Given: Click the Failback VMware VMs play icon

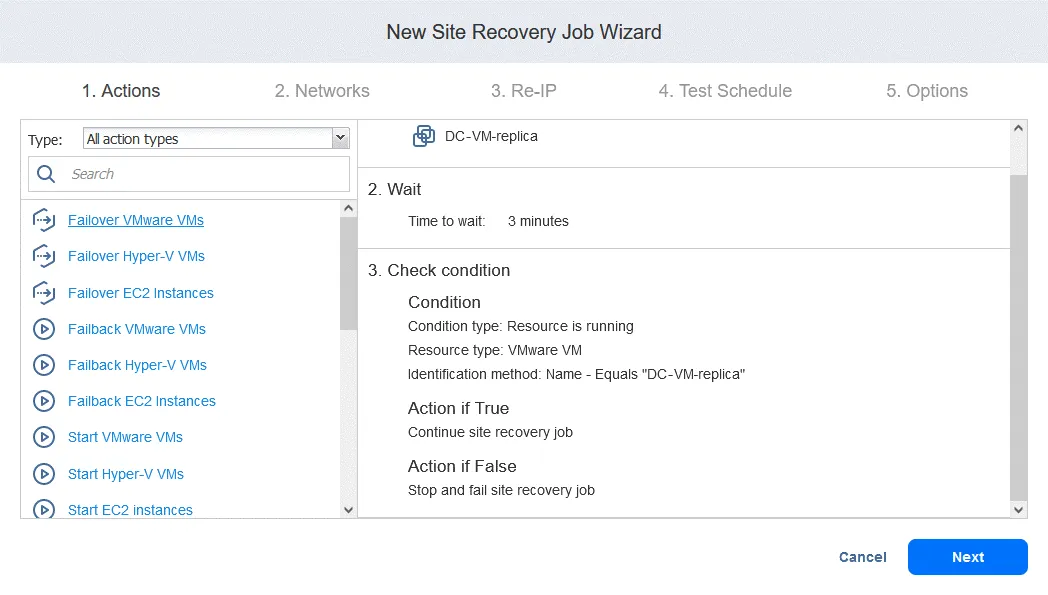Looking at the screenshot, I should (x=44, y=329).
